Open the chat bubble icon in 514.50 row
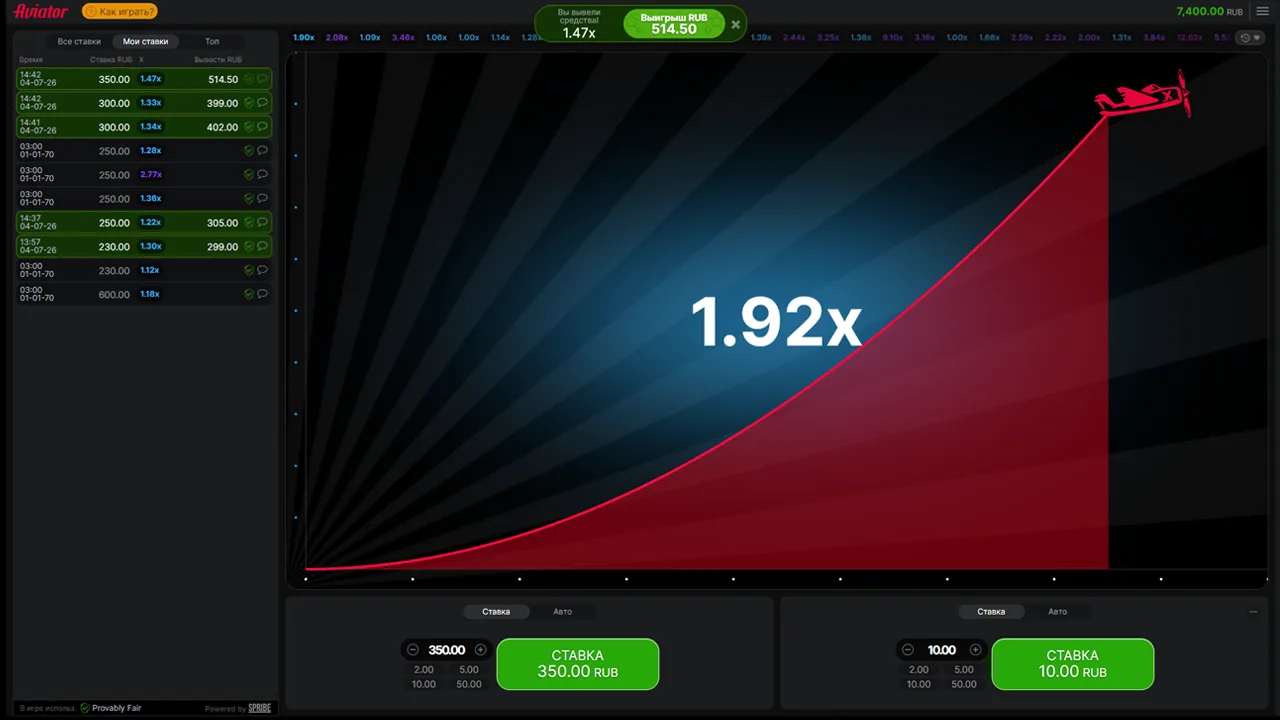 coord(262,79)
